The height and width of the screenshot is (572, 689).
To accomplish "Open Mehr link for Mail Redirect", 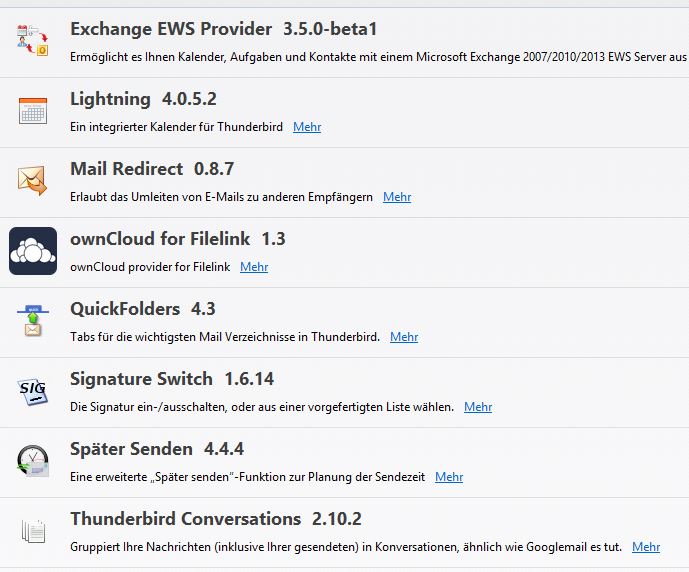I will [397, 197].
